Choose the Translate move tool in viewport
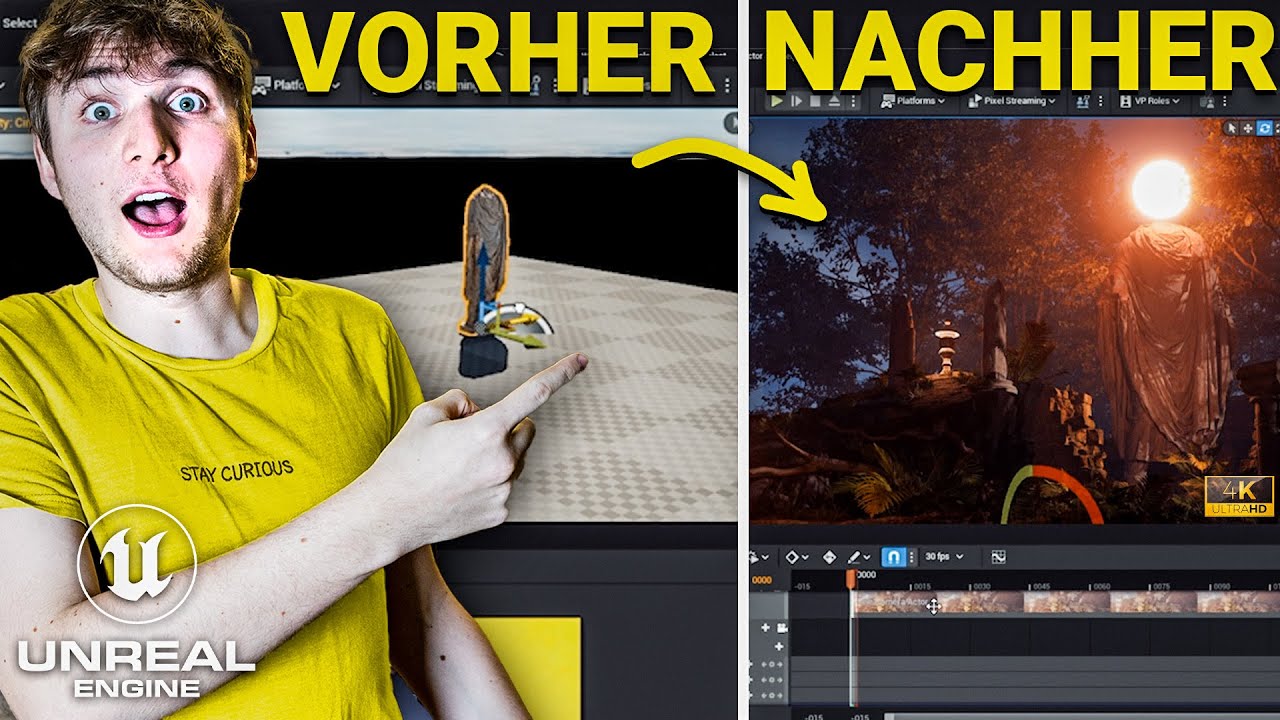1280x720 pixels. pyautogui.click(x=1247, y=128)
